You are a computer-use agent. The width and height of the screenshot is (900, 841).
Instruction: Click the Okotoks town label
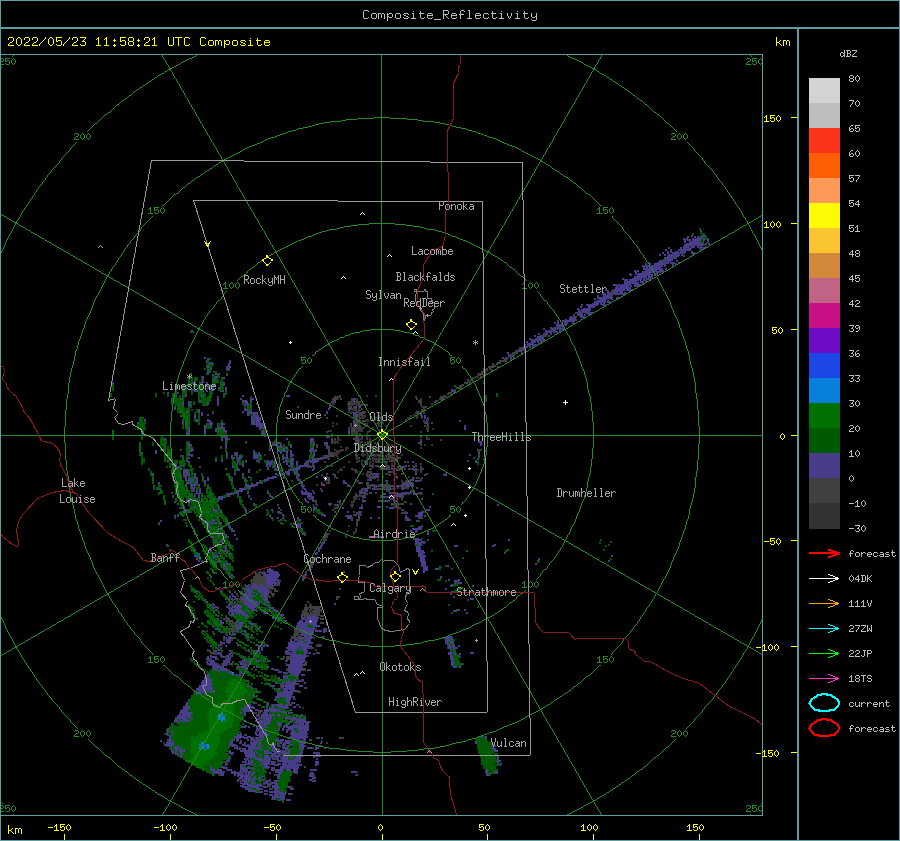click(x=400, y=667)
